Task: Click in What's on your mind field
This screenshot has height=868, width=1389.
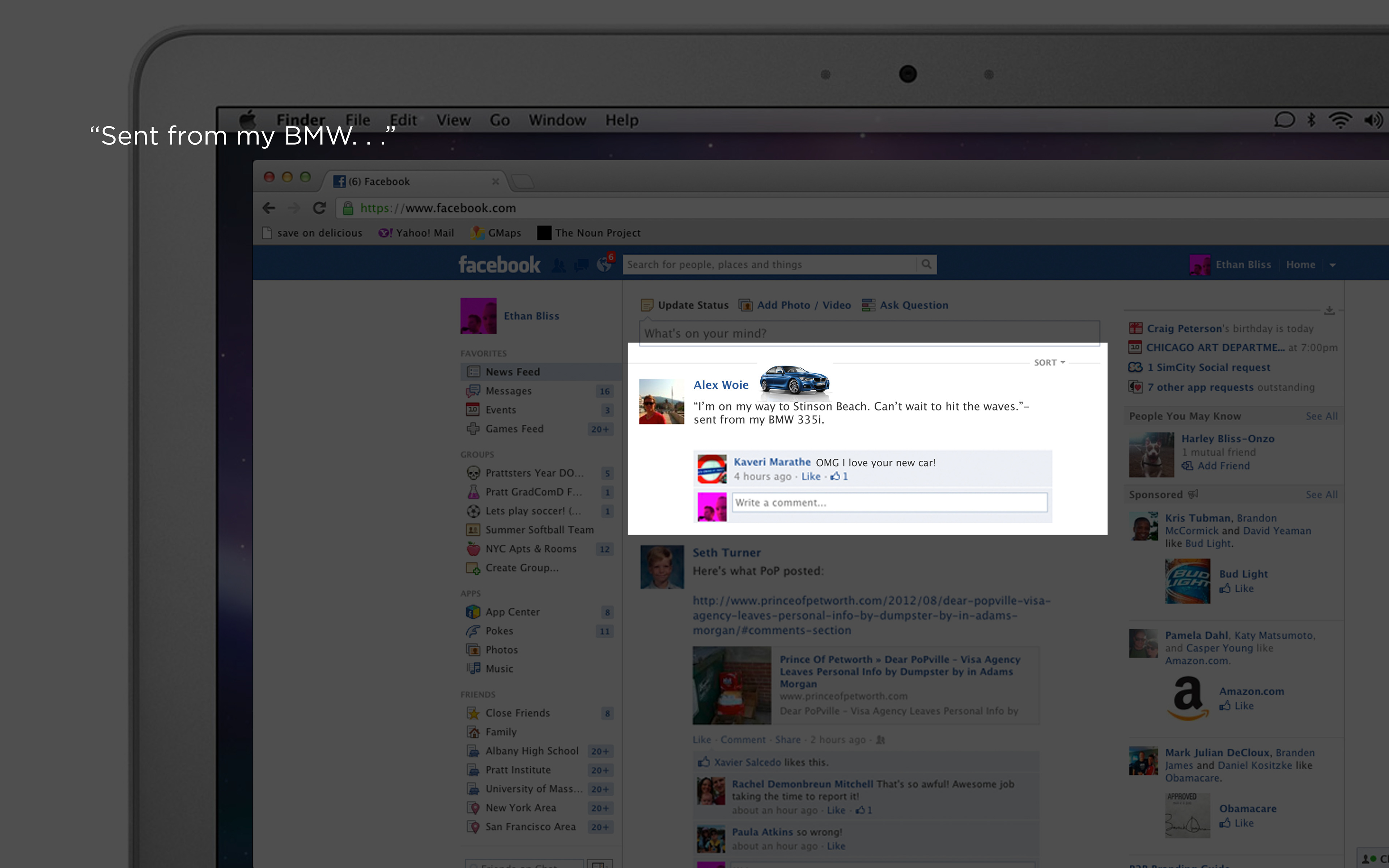Action: point(870,333)
